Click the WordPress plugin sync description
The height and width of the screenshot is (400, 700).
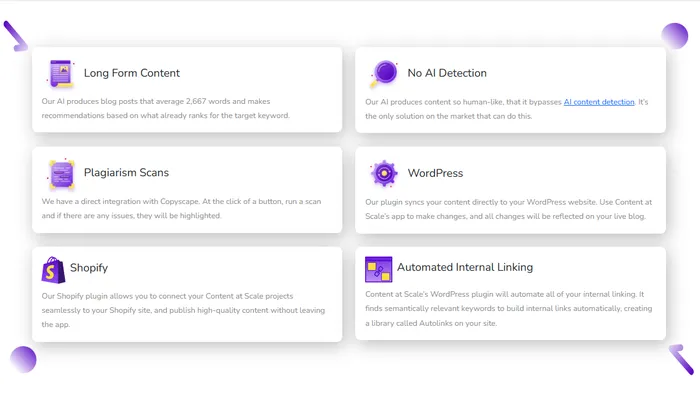click(506, 208)
